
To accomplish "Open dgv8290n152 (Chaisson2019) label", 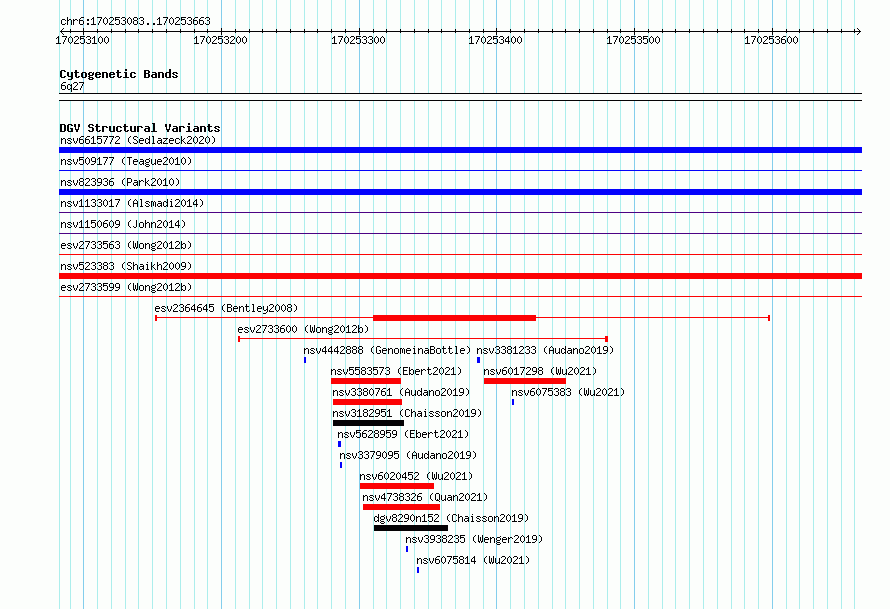I will tap(451, 518).
